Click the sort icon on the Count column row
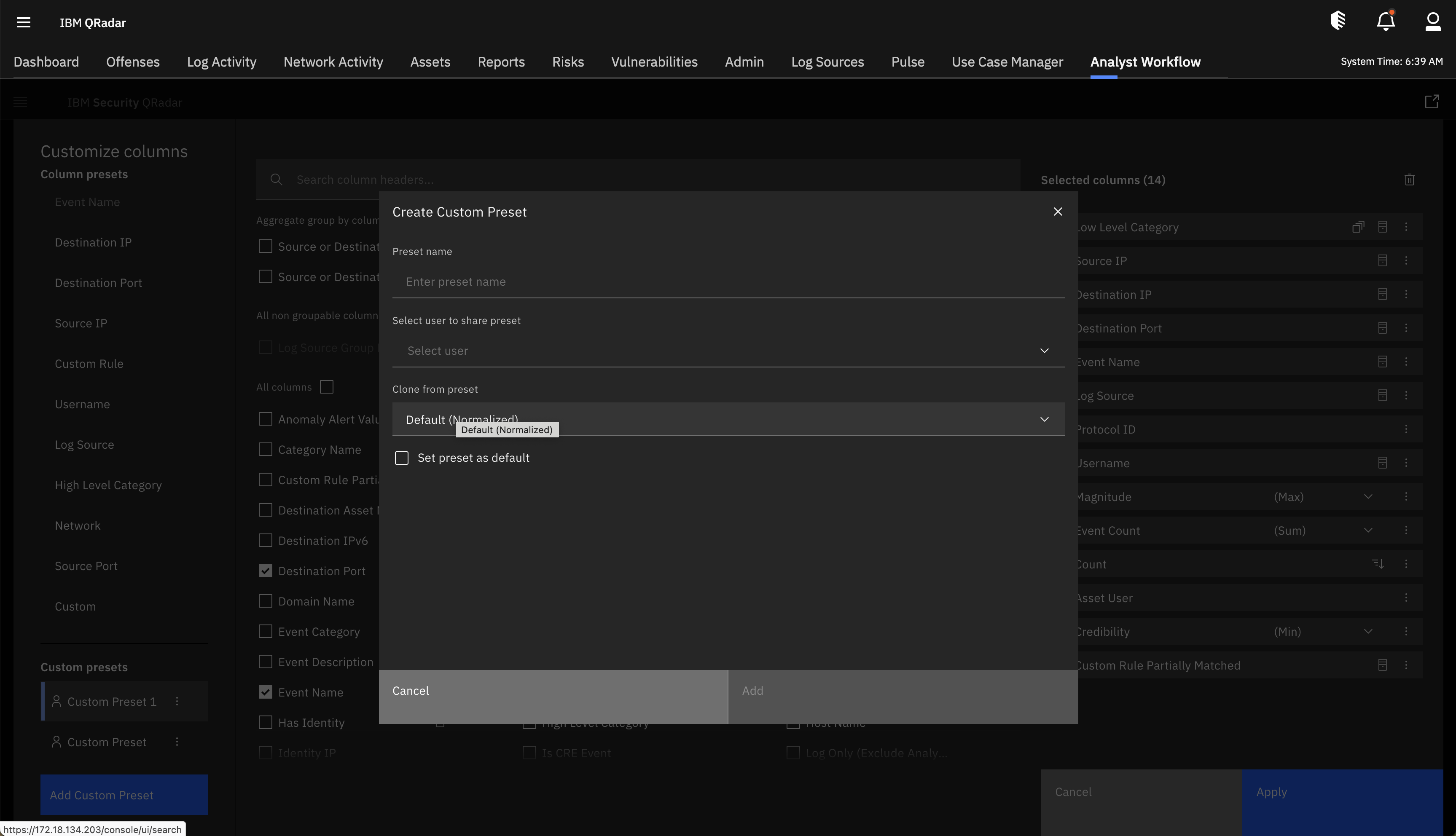This screenshot has height=836, width=1456. point(1378,563)
